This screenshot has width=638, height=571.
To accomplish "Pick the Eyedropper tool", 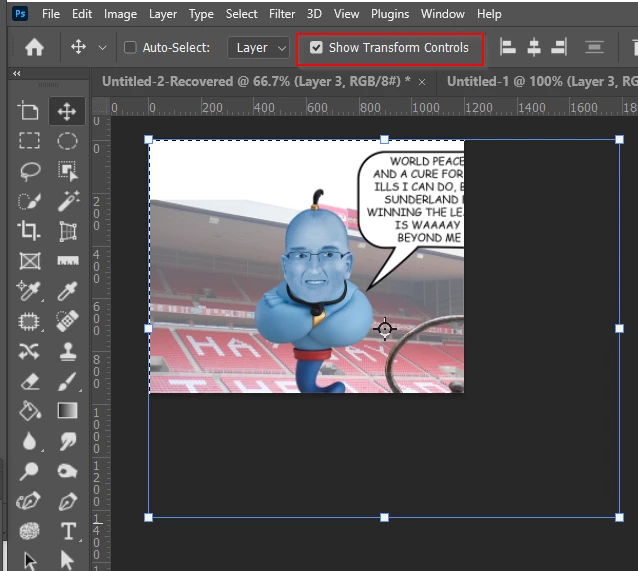I will [67, 291].
